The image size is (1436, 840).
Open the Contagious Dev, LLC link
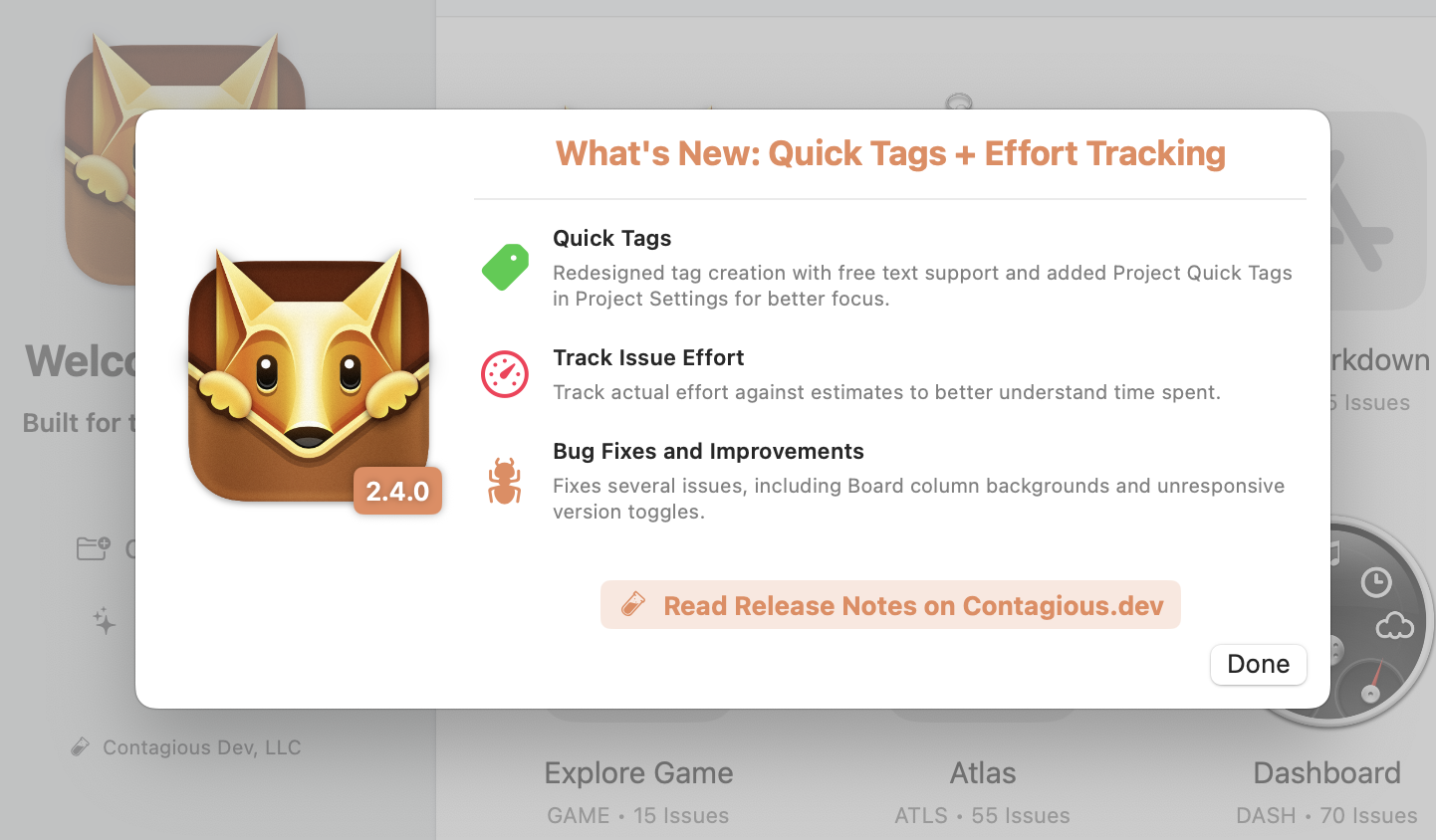click(x=201, y=747)
